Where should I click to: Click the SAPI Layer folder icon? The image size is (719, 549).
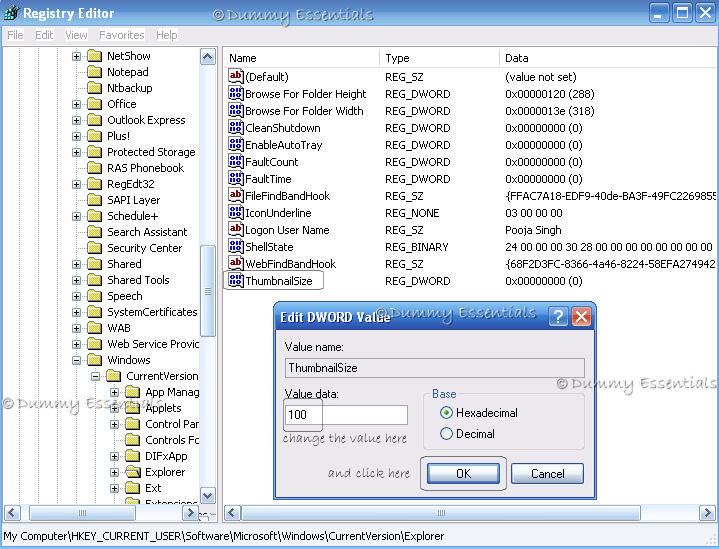94,200
